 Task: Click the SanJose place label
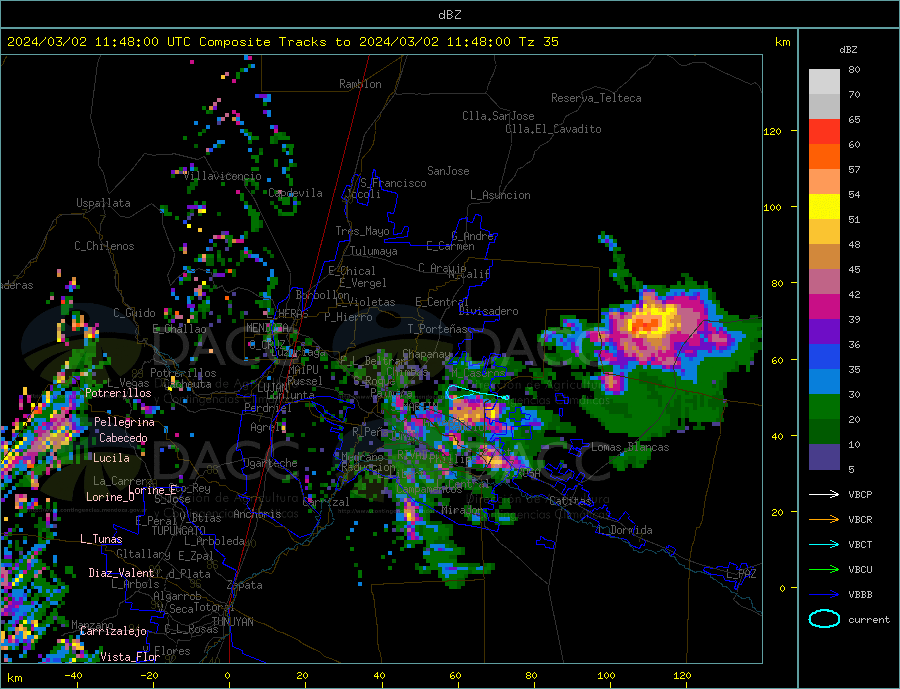(448, 171)
